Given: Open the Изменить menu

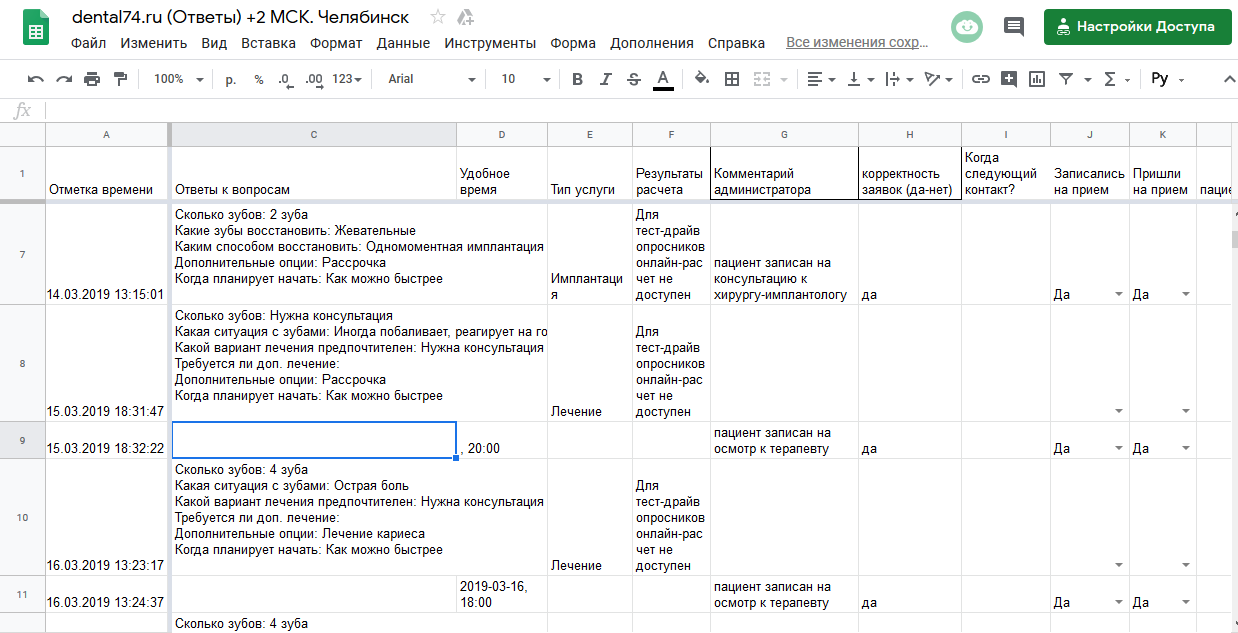Looking at the screenshot, I should (x=154, y=43).
